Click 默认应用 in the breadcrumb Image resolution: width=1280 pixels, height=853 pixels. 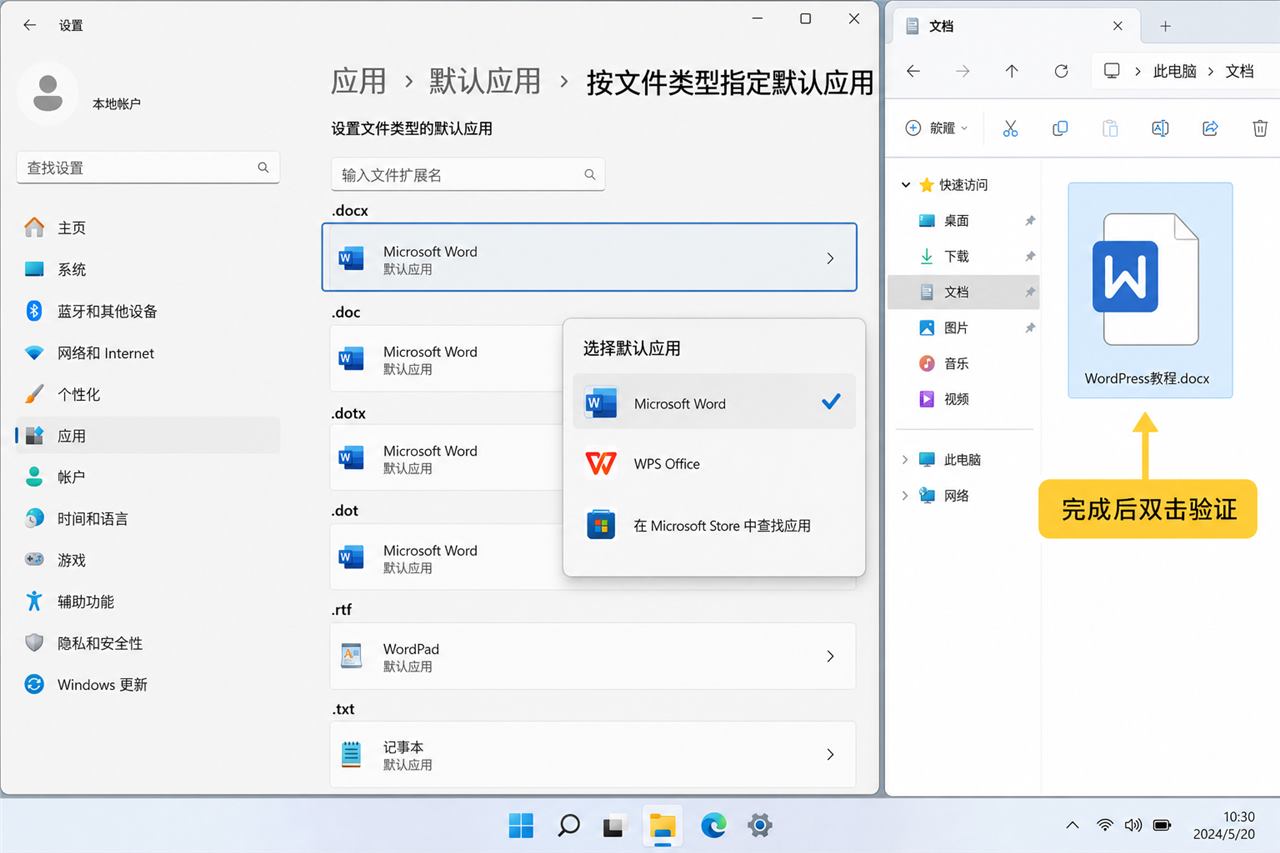coord(485,81)
